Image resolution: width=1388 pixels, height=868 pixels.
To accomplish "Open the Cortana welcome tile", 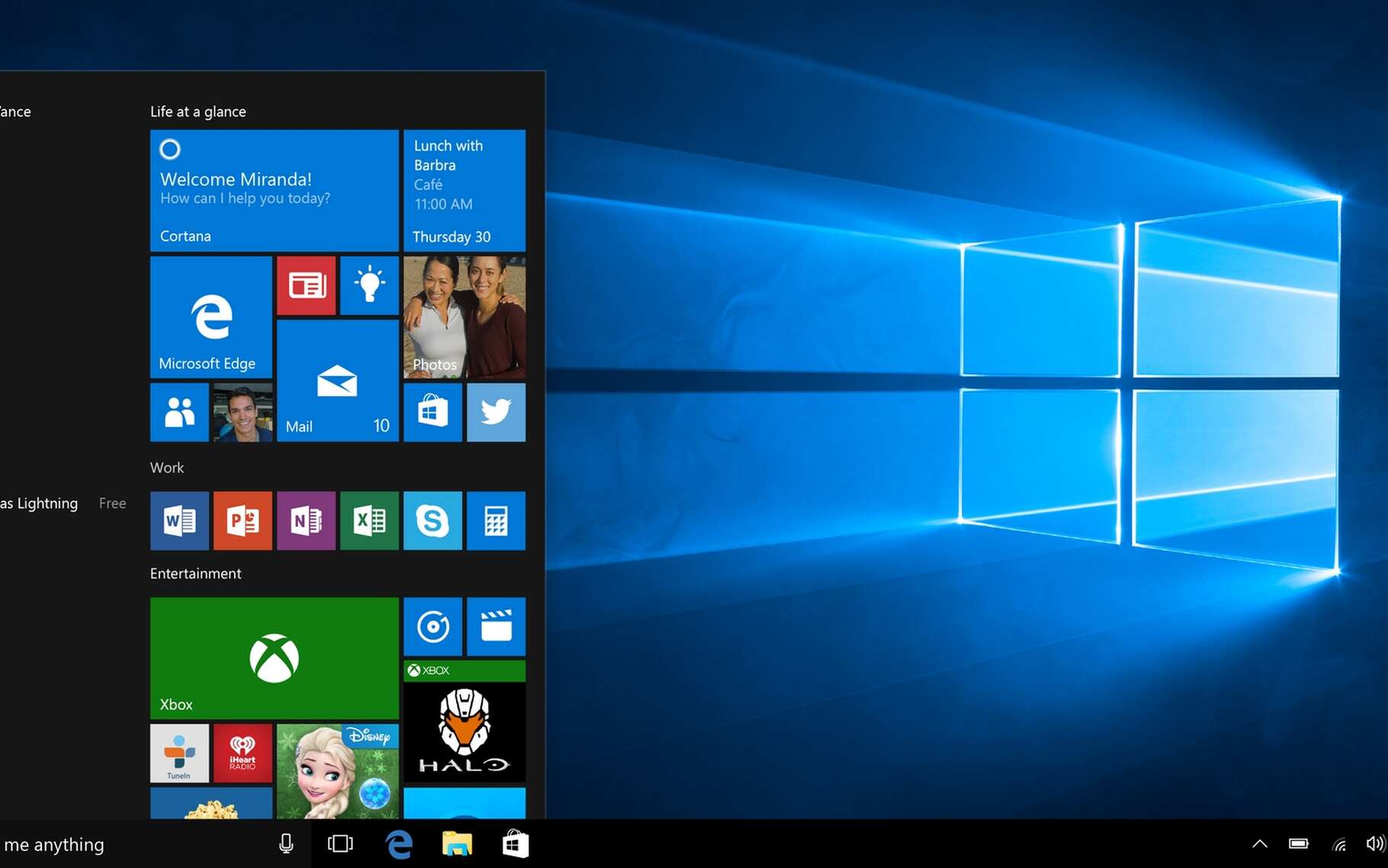I will (x=275, y=191).
